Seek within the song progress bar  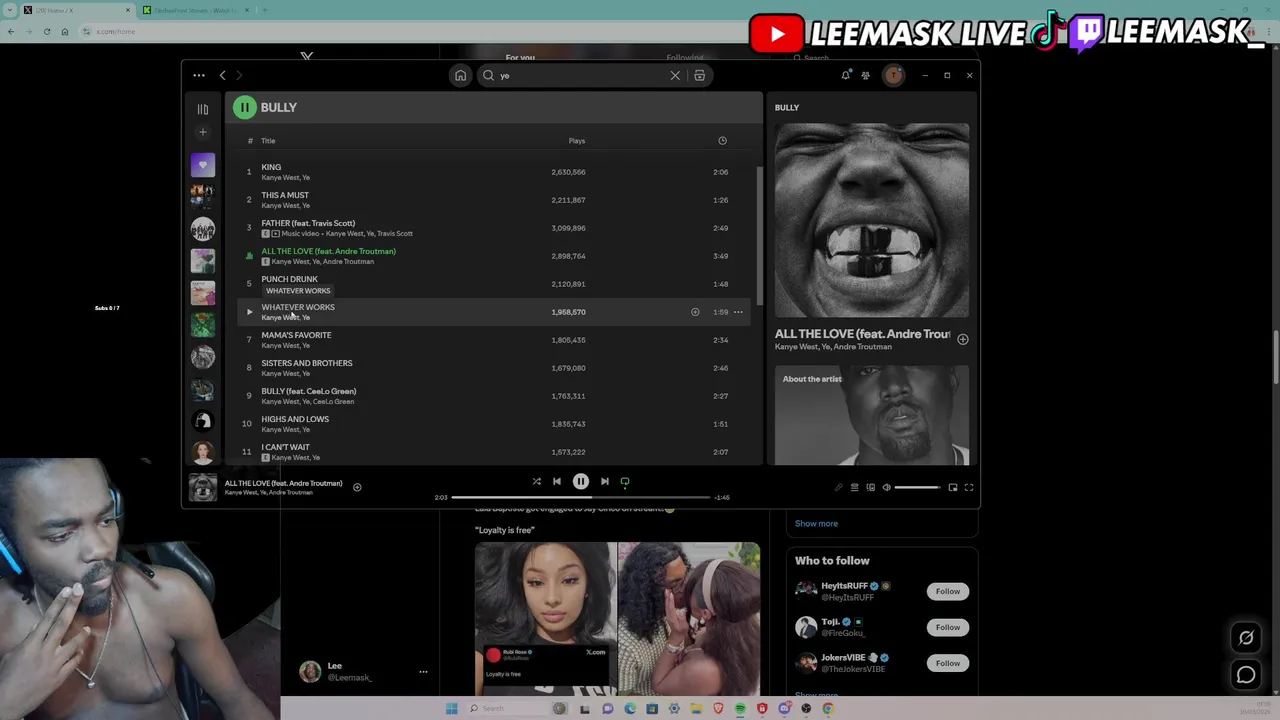(581, 497)
